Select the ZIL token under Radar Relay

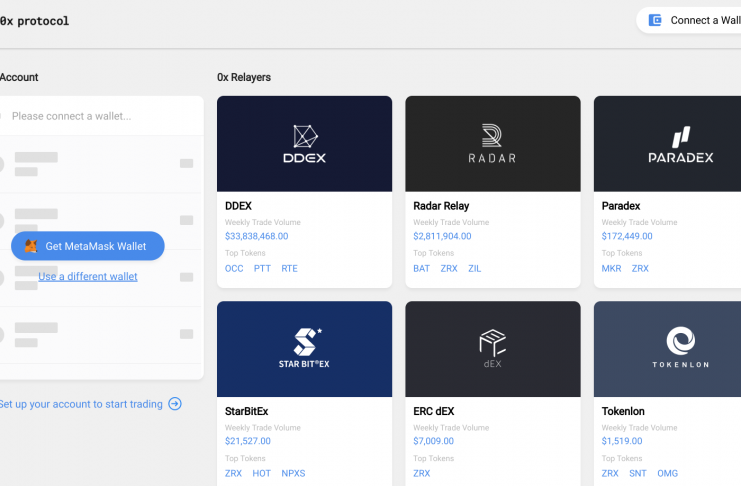tap(474, 269)
